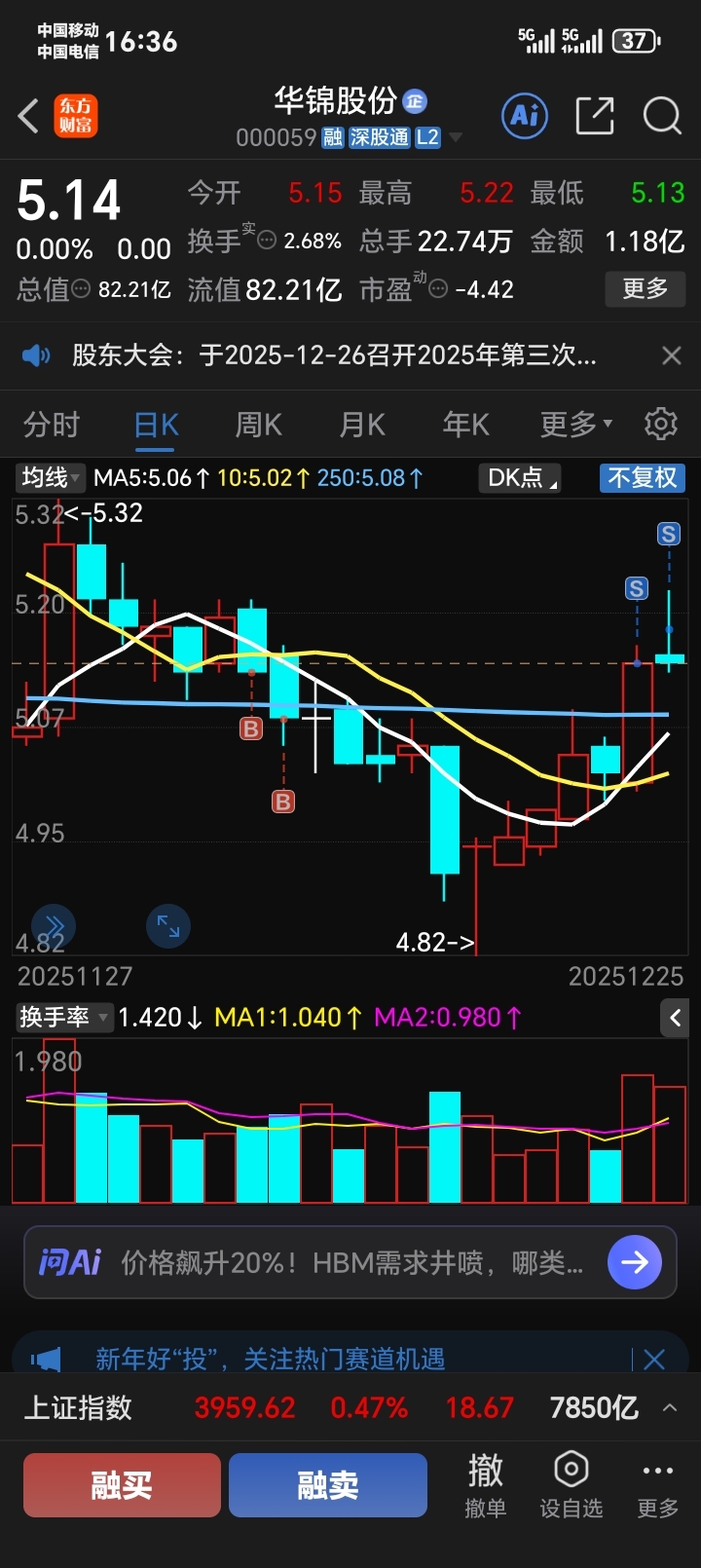Tap the 融 margin tag
The width and height of the screenshot is (701, 1568).
333,137
